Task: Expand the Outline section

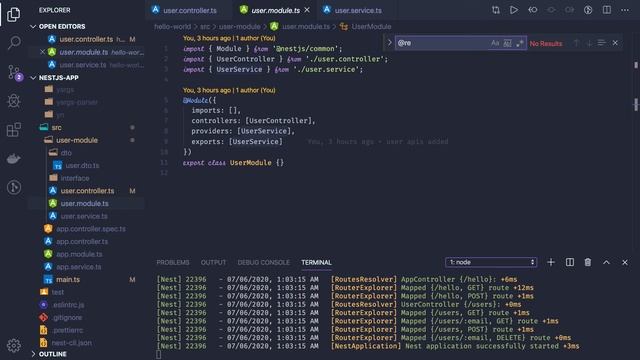Action: (x=53, y=354)
